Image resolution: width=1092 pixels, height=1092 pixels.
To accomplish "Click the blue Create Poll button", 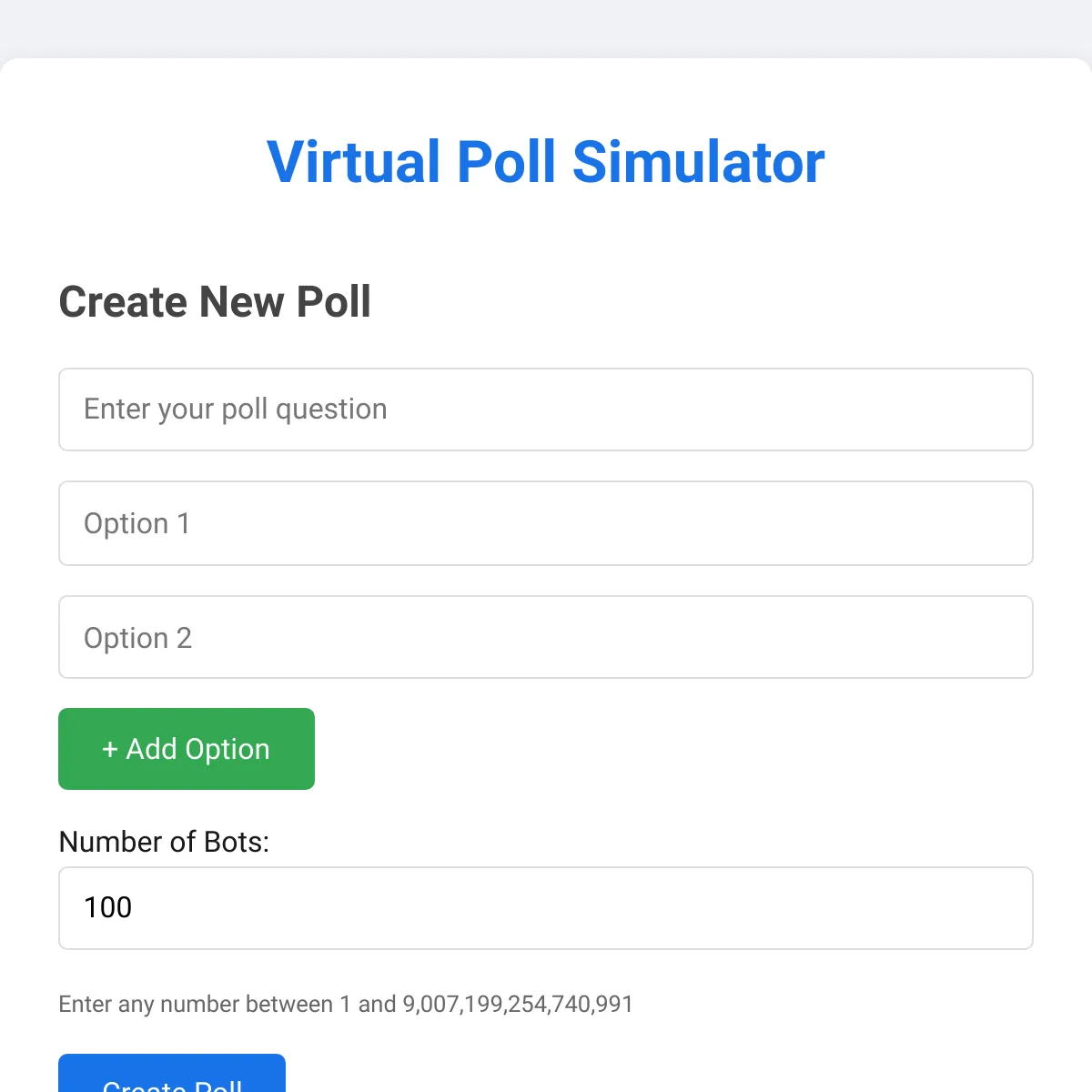I will [172, 1074].
